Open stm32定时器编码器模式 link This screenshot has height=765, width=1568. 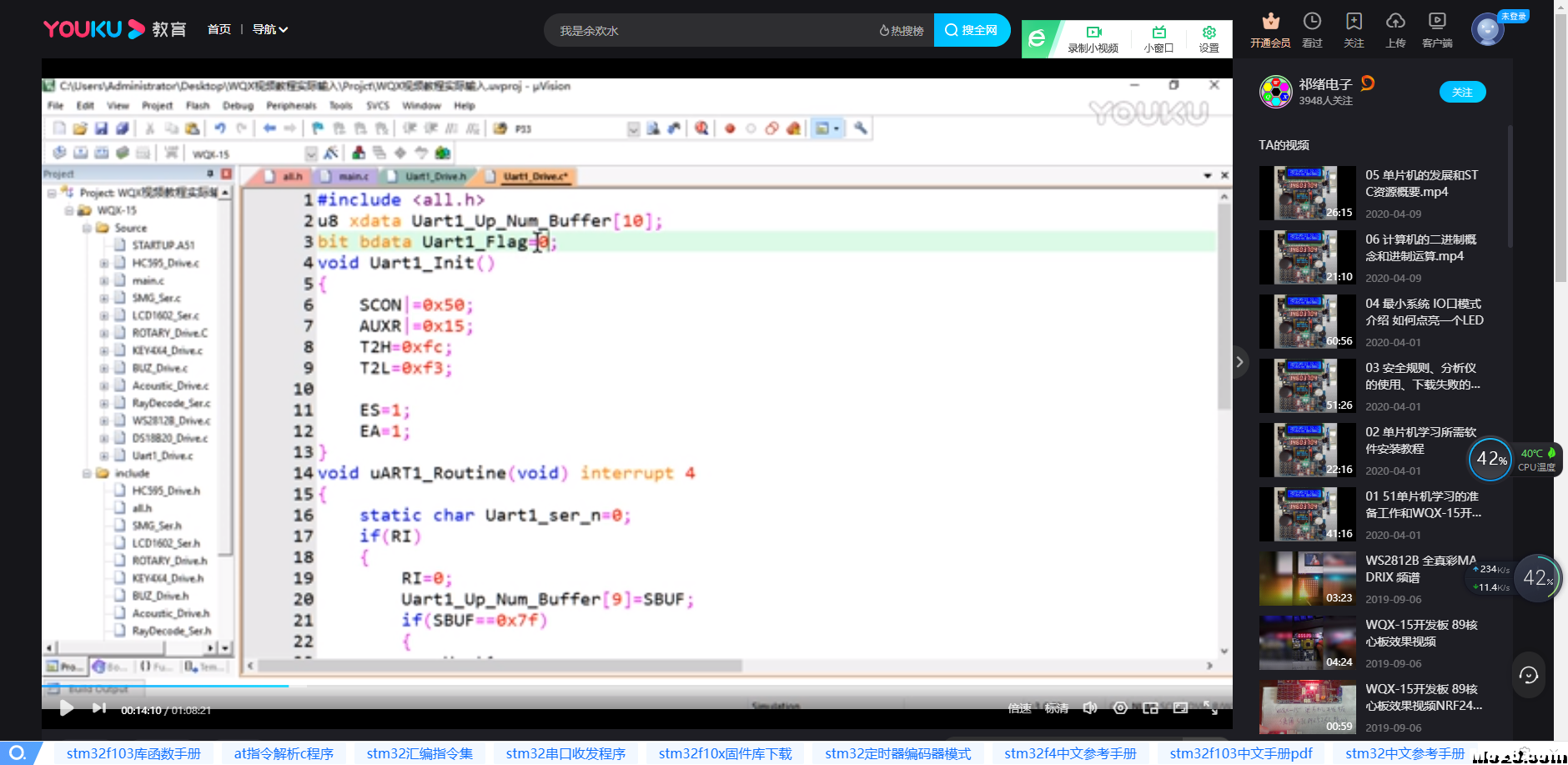click(x=898, y=753)
